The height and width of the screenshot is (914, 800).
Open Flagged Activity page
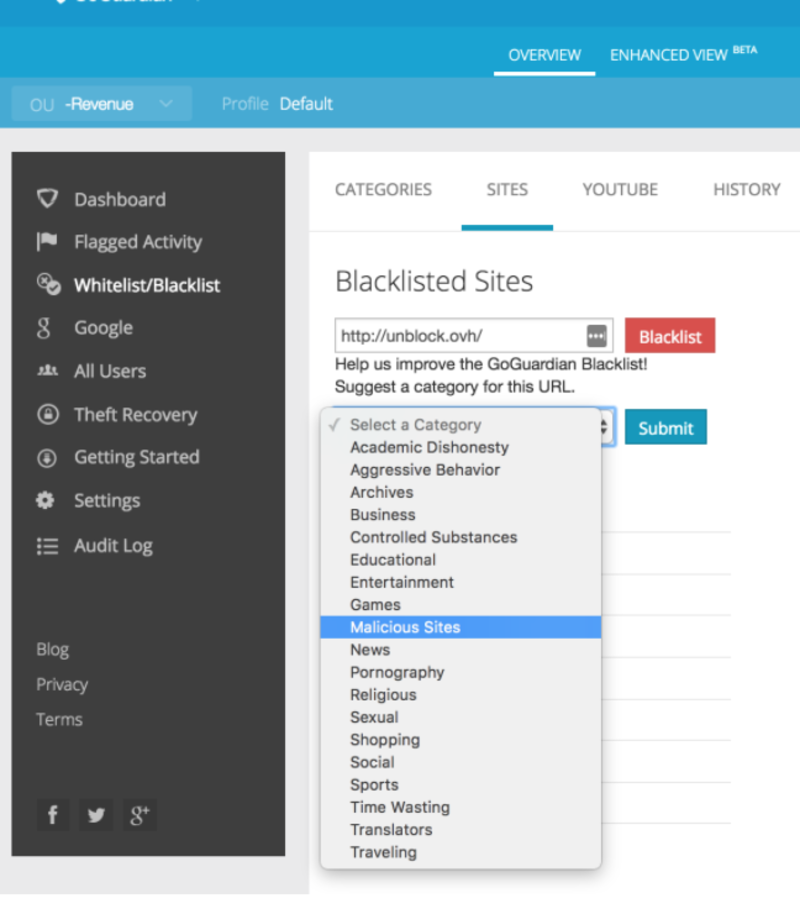[138, 242]
